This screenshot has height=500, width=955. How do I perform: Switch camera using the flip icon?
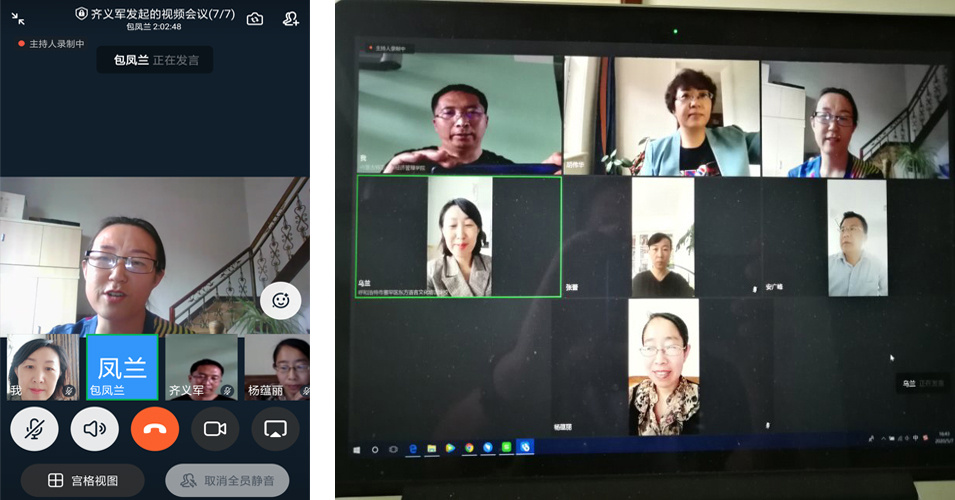[255, 18]
